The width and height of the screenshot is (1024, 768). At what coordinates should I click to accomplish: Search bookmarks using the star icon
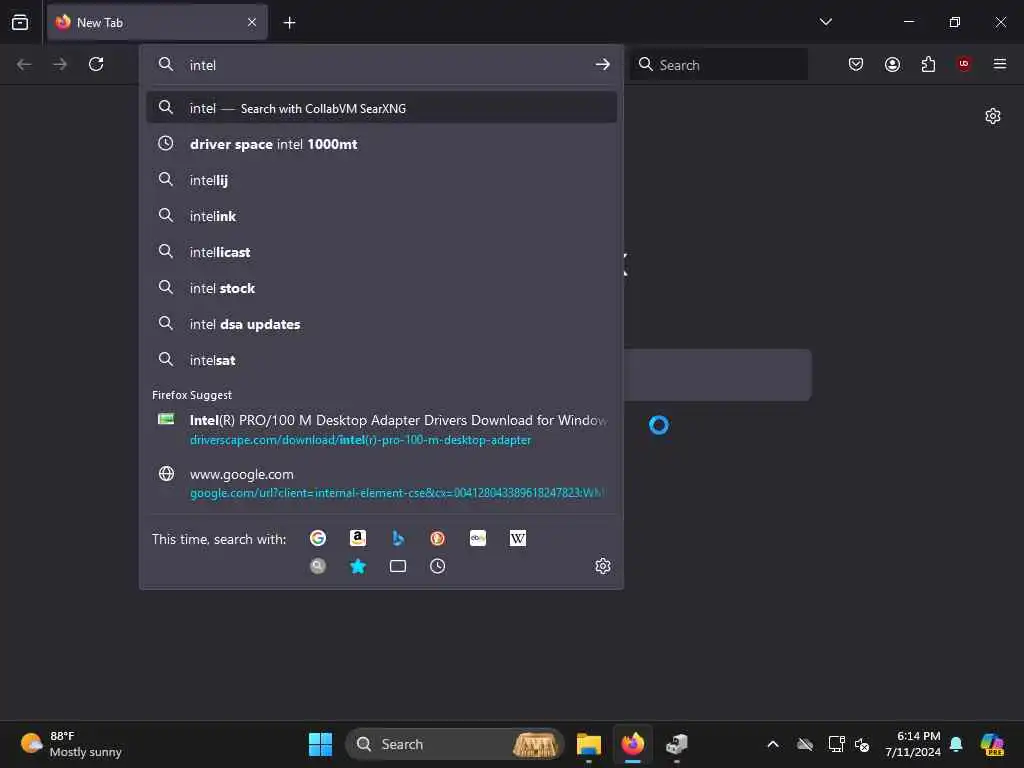(358, 566)
